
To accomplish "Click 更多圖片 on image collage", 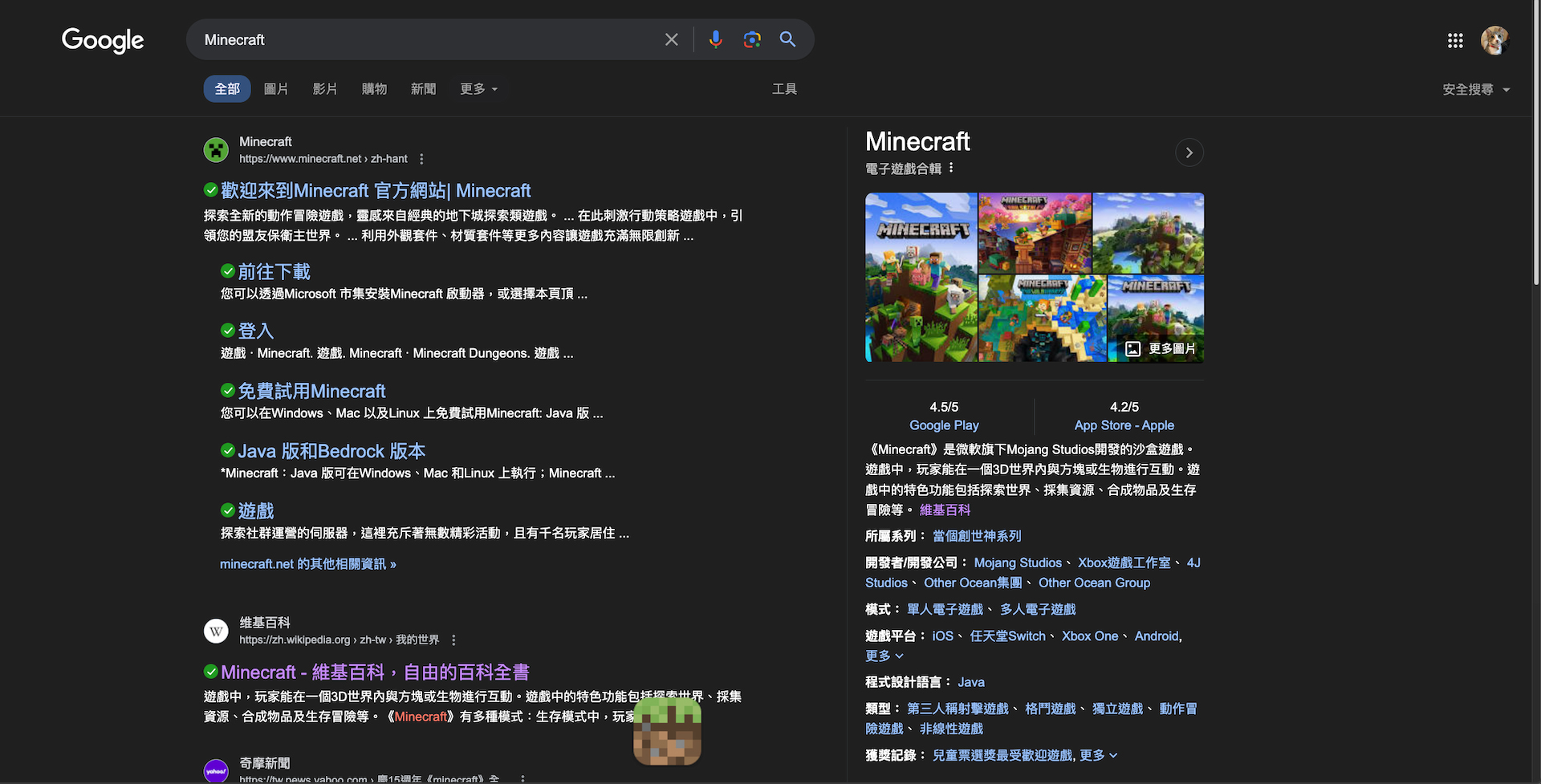I will tap(1161, 348).
